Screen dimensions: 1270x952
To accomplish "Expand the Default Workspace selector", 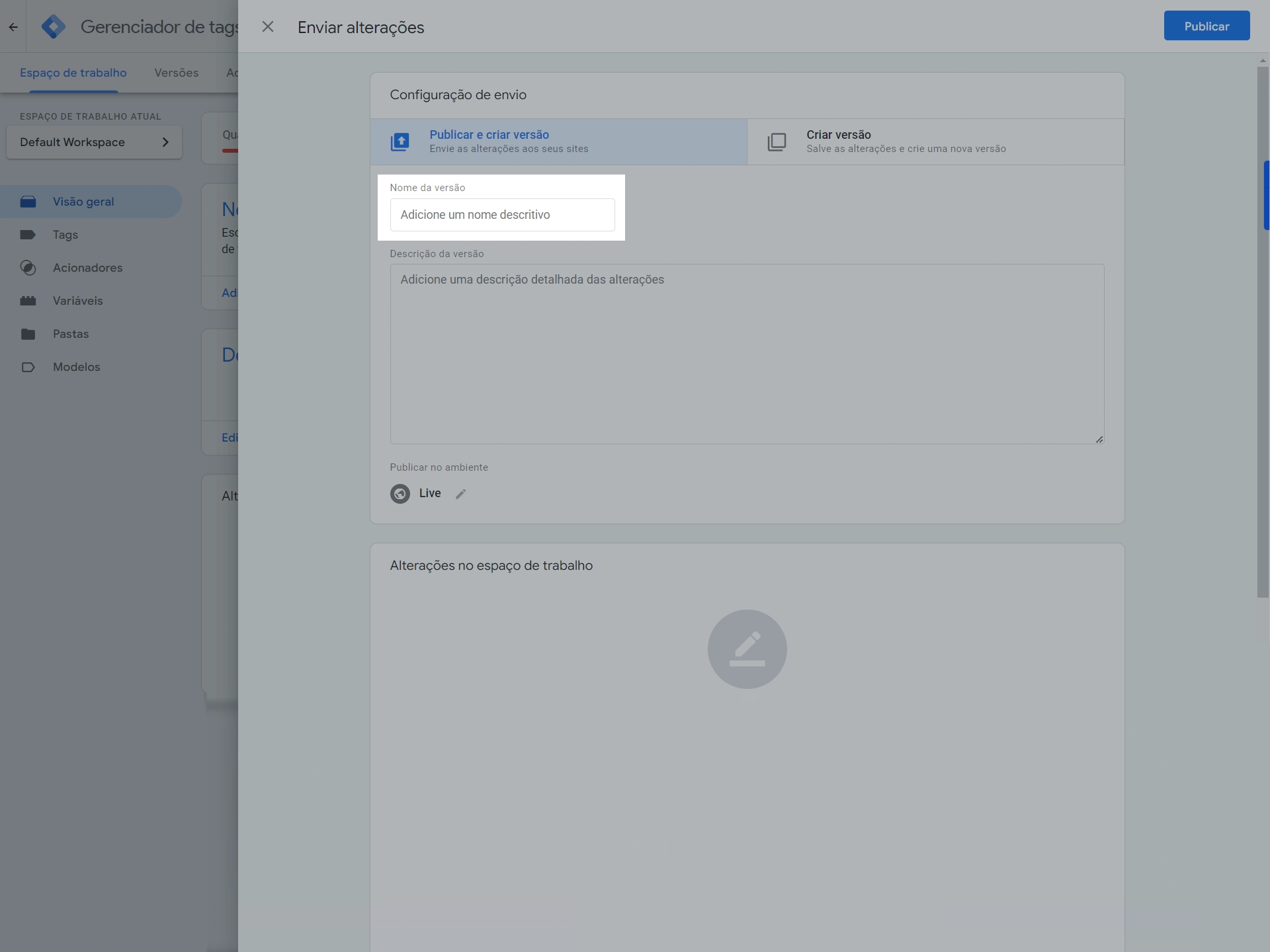I will 94,142.
